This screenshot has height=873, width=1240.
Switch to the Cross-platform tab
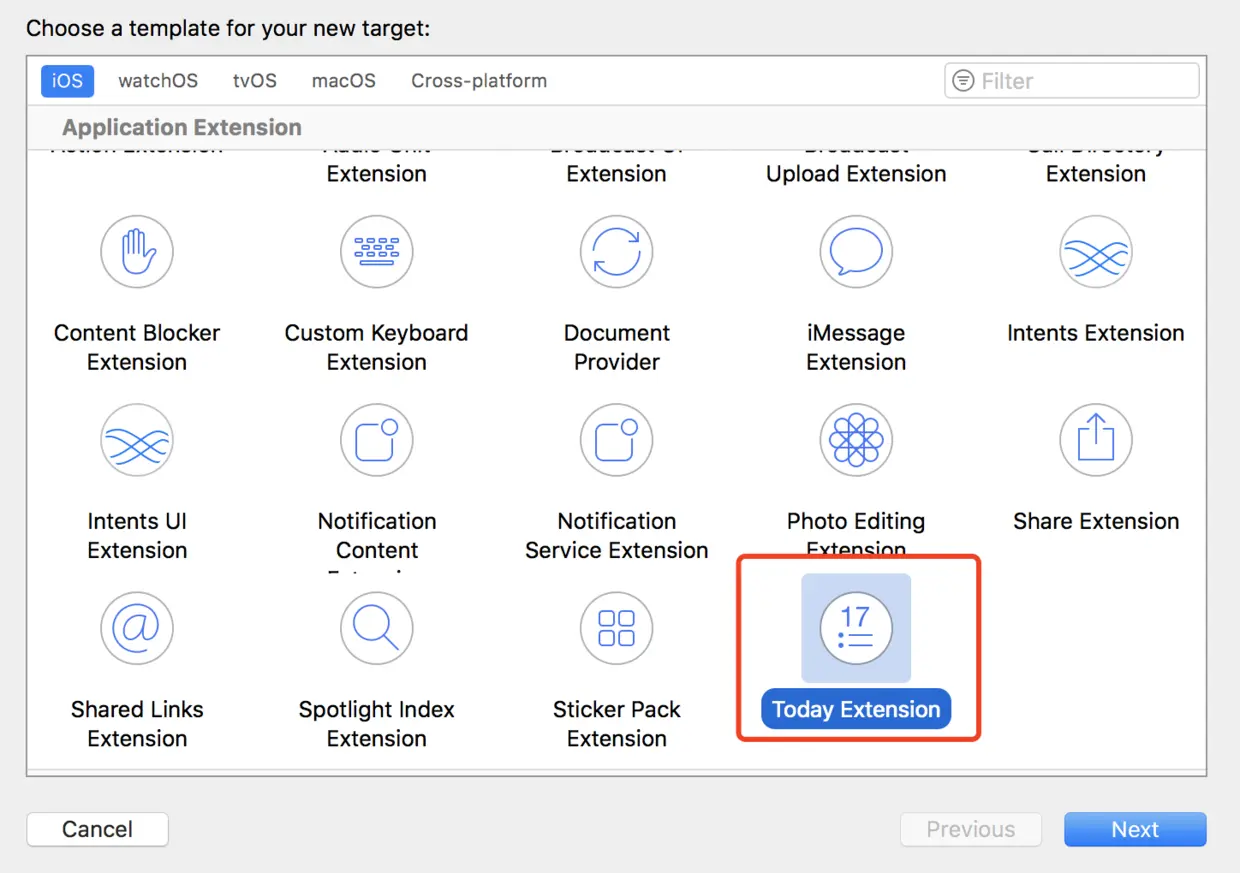coord(479,81)
